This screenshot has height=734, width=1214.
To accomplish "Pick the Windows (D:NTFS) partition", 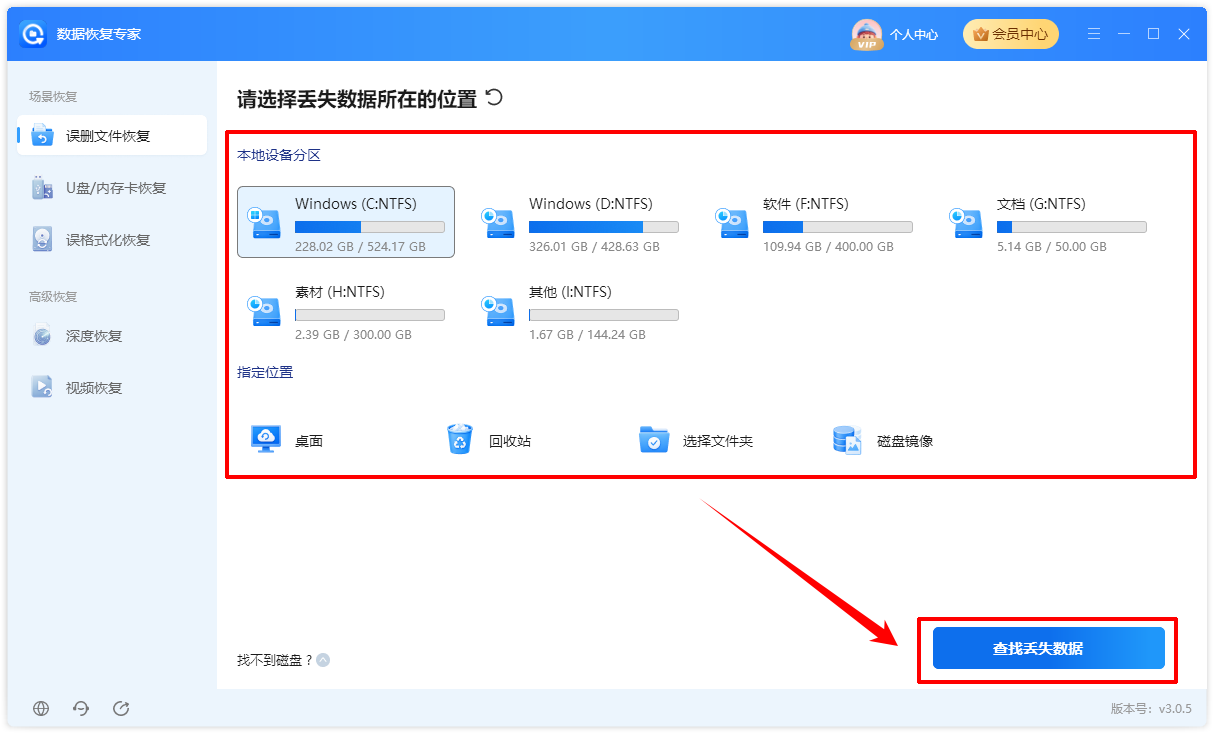I will tap(580, 222).
